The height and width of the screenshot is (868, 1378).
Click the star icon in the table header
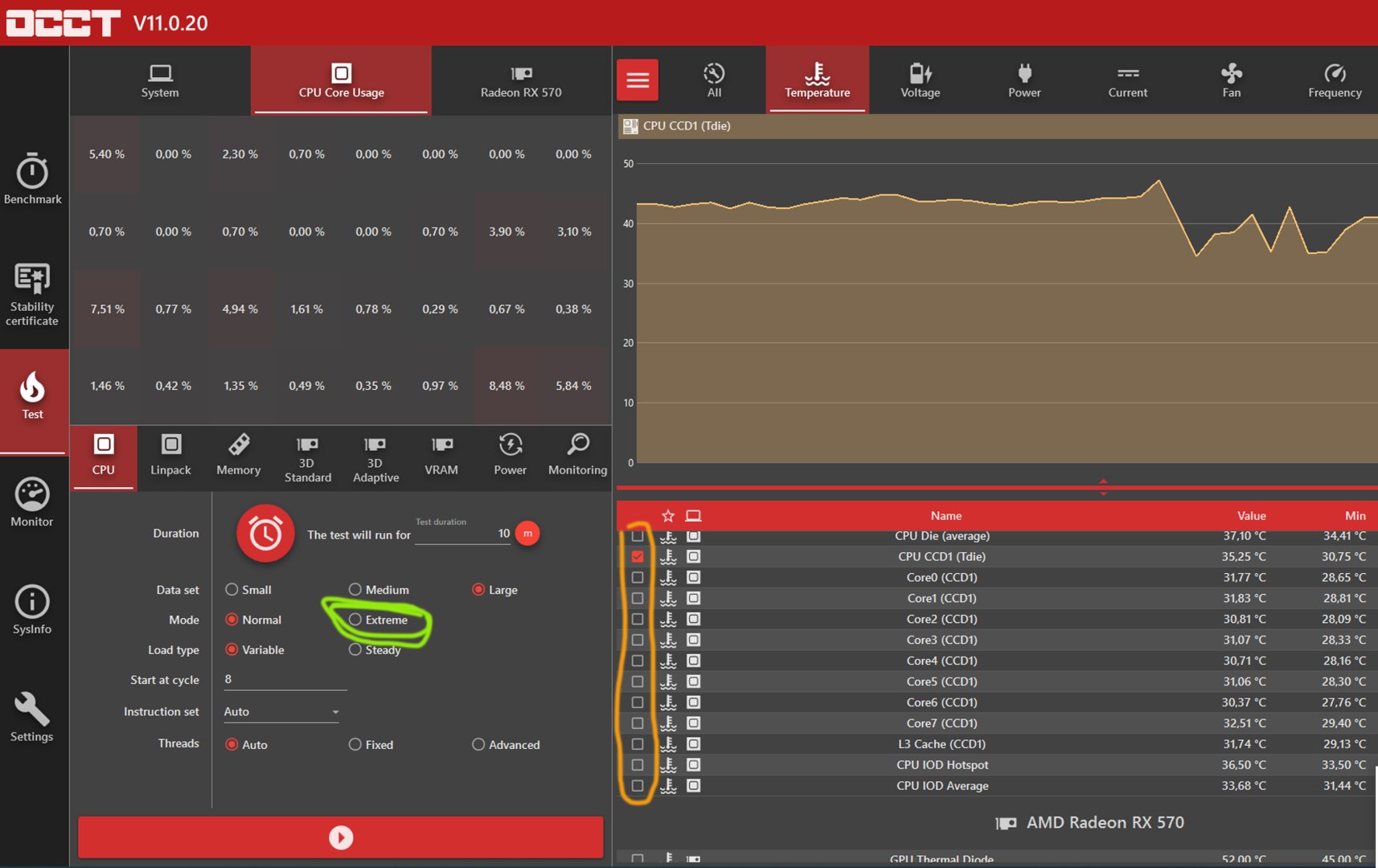(668, 516)
